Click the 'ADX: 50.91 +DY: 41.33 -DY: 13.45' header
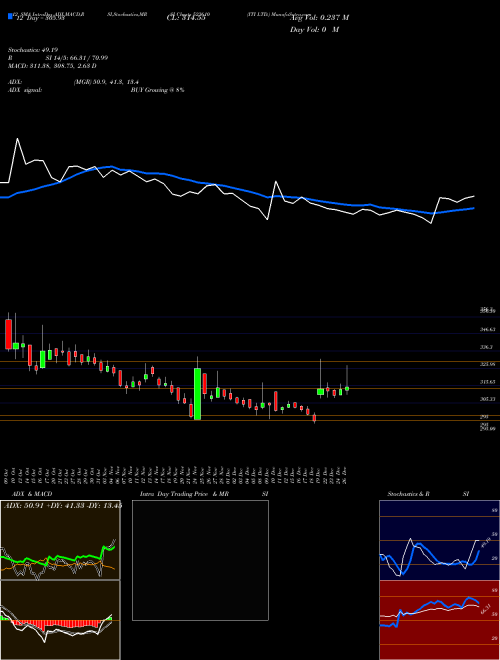Screen dimensions: 500x660 coord(63,505)
